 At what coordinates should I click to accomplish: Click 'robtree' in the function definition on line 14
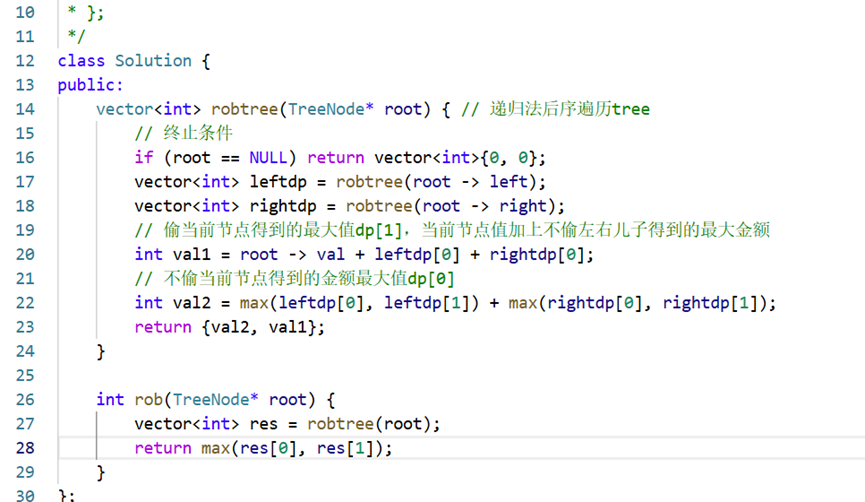click(244, 109)
